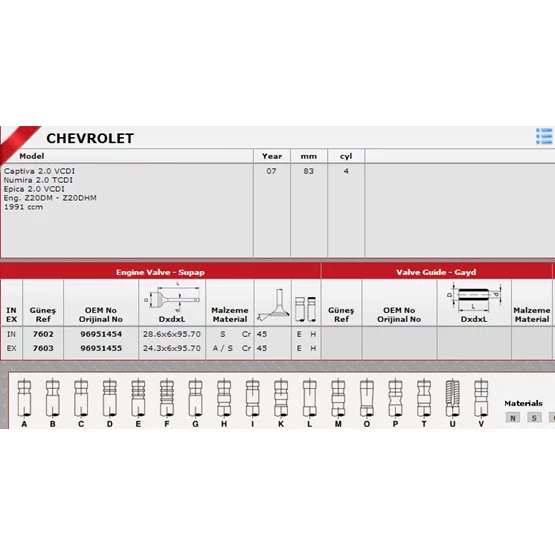Click the Engine Valve Malzeme Material header

[x=230, y=315]
